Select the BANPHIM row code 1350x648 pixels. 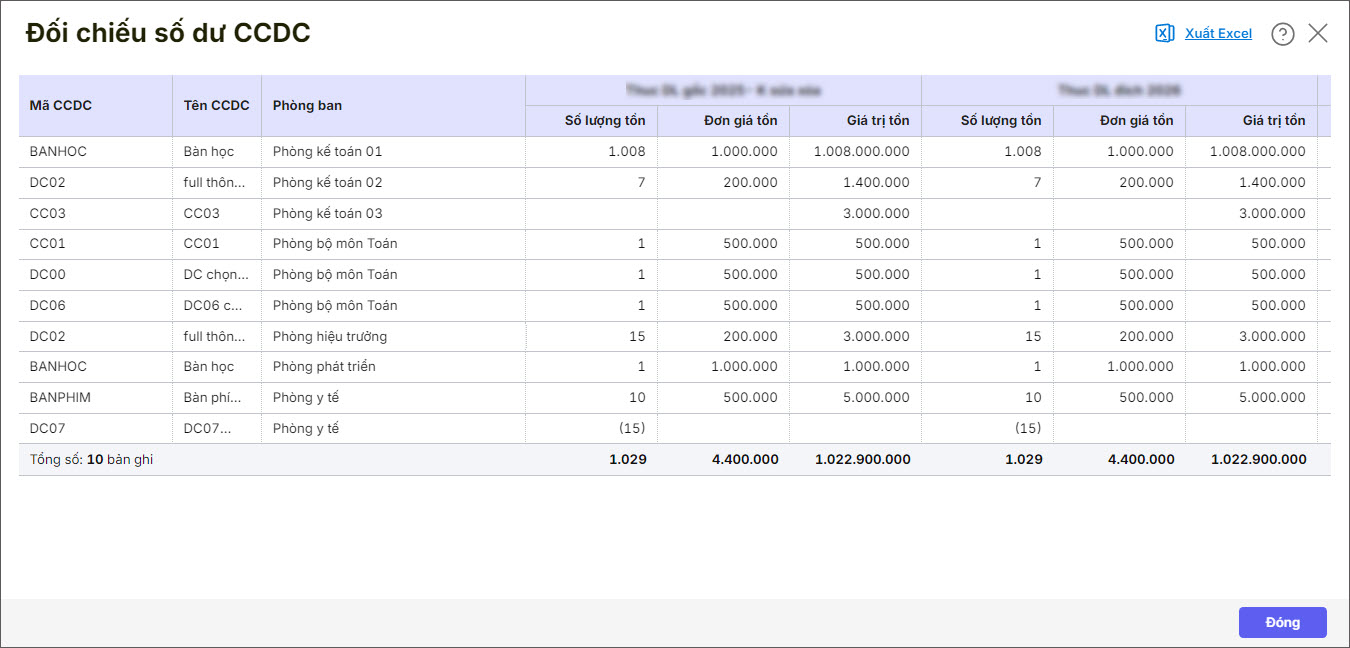click(60, 397)
